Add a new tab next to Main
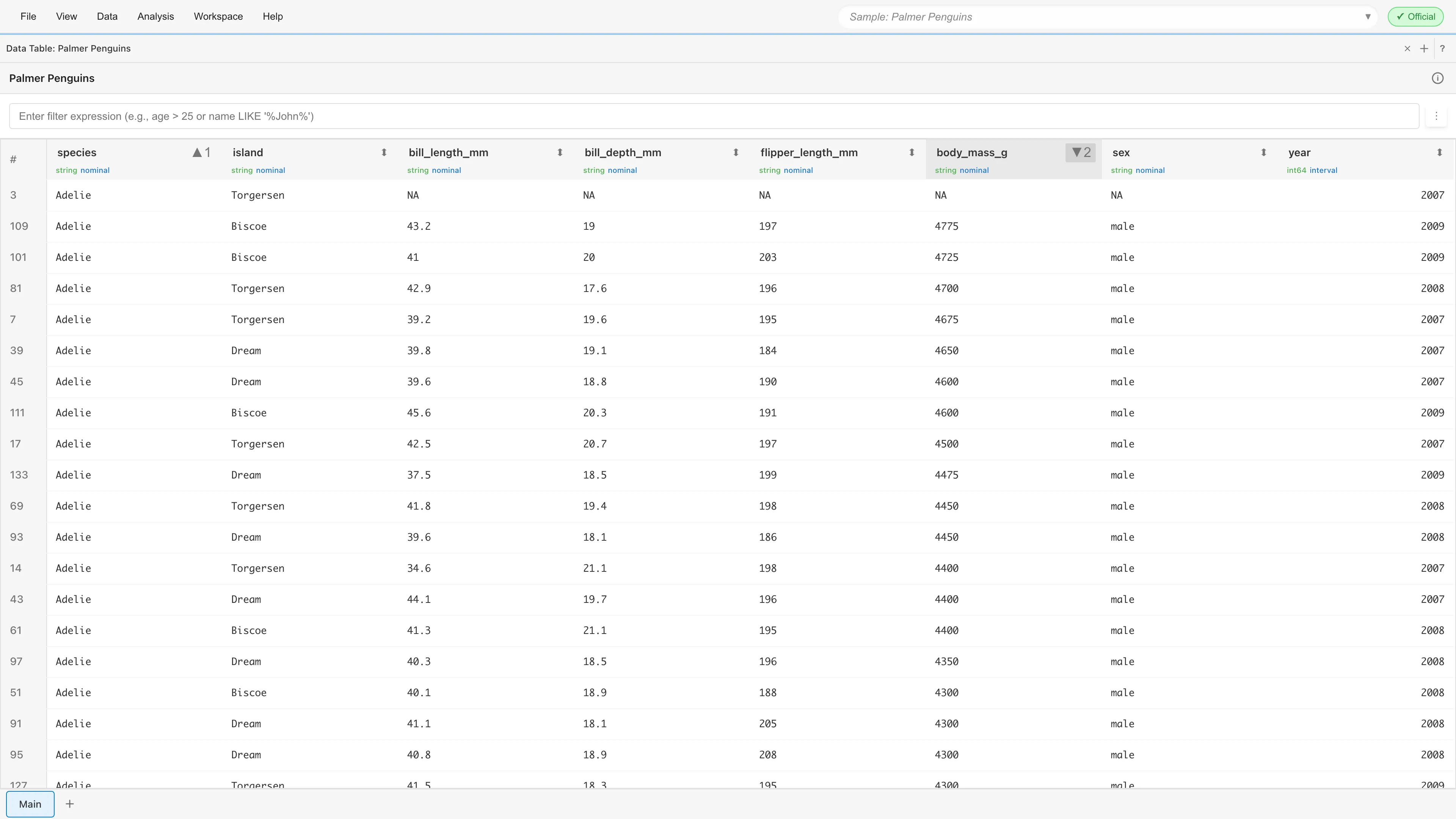Viewport: 1456px width, 819px height. pos(69,804)
